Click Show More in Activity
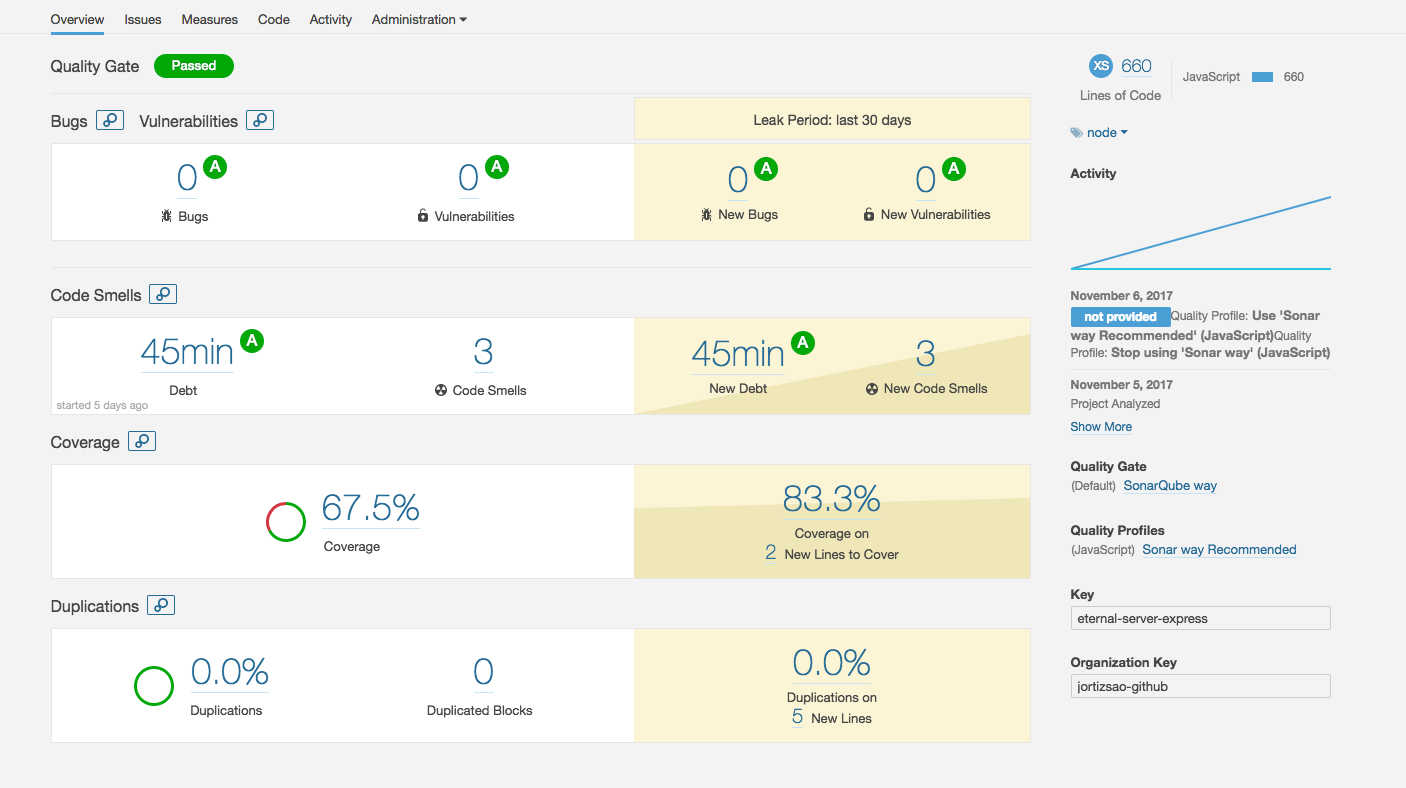Image resolution: width=1406 pixels, height=788 pixels. [1101, 426]
